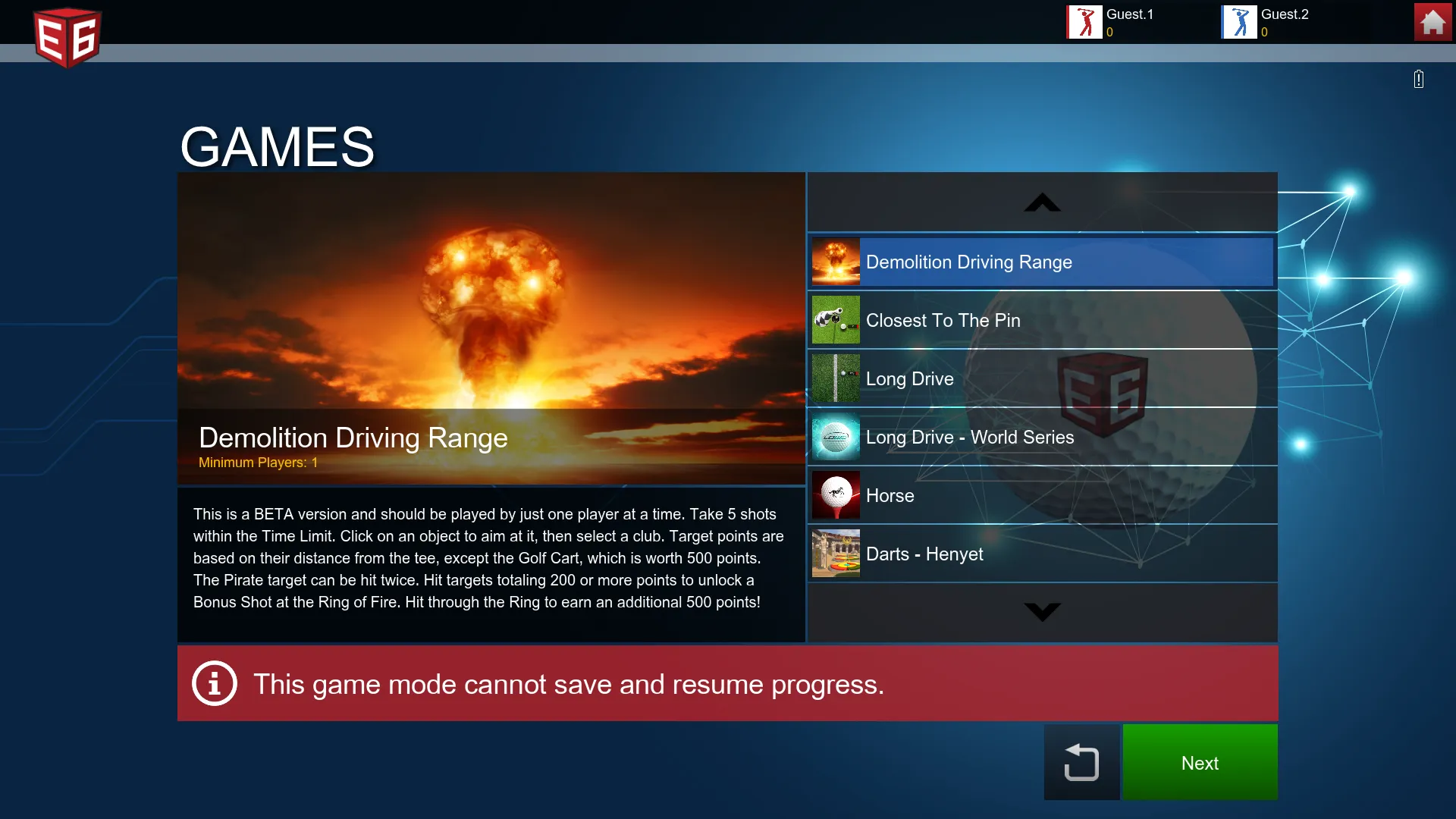This screenshot has width=1456, height=819.
Task: Click the Horse golf ball thumbnail
Action: [836, 495]
